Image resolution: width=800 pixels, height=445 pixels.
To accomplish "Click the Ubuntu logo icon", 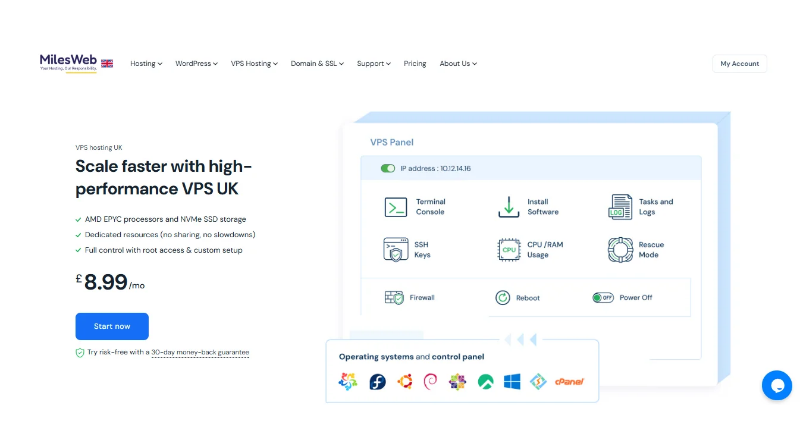I will [x=405, y=381].
